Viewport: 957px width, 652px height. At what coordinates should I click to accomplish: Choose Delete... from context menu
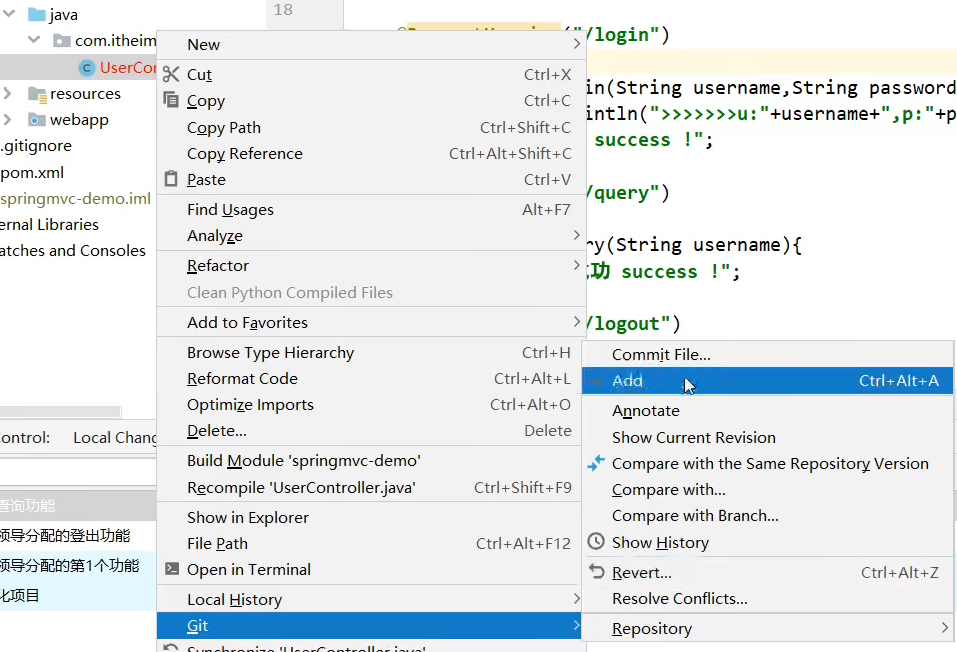point(369,430)
